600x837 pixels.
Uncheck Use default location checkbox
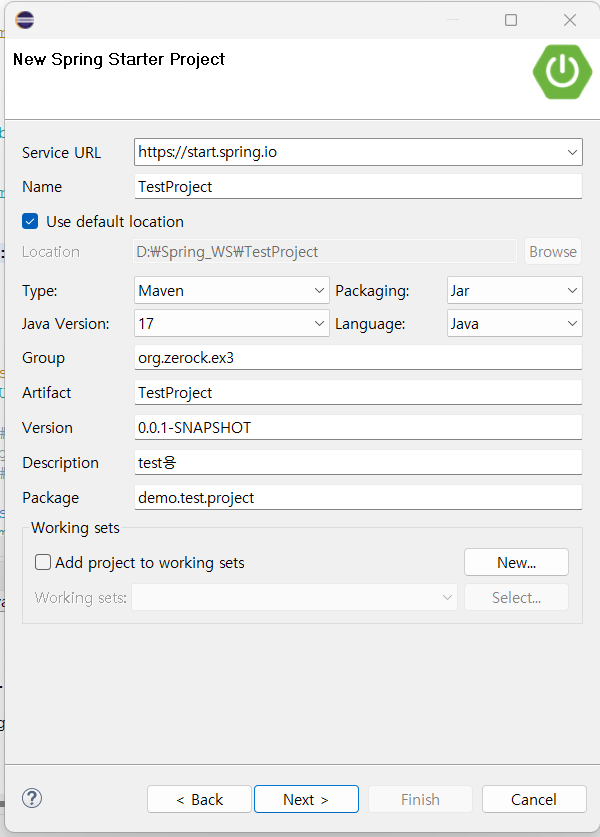(30, 221)
